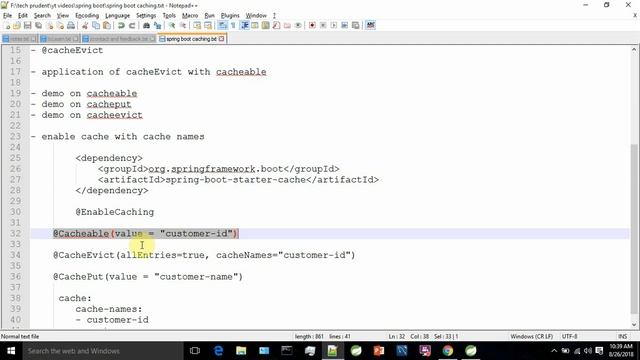The height and width of the screenshot is (360, 640).
Task: Toggle synchronized vertical scrolling icon
Action: click(x=197, y=25)
